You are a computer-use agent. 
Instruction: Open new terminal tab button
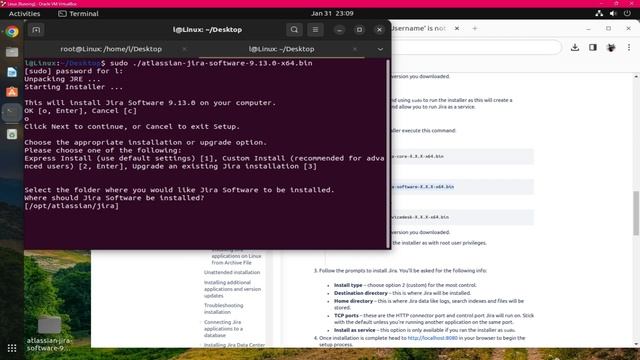click(x=36, y=30)
